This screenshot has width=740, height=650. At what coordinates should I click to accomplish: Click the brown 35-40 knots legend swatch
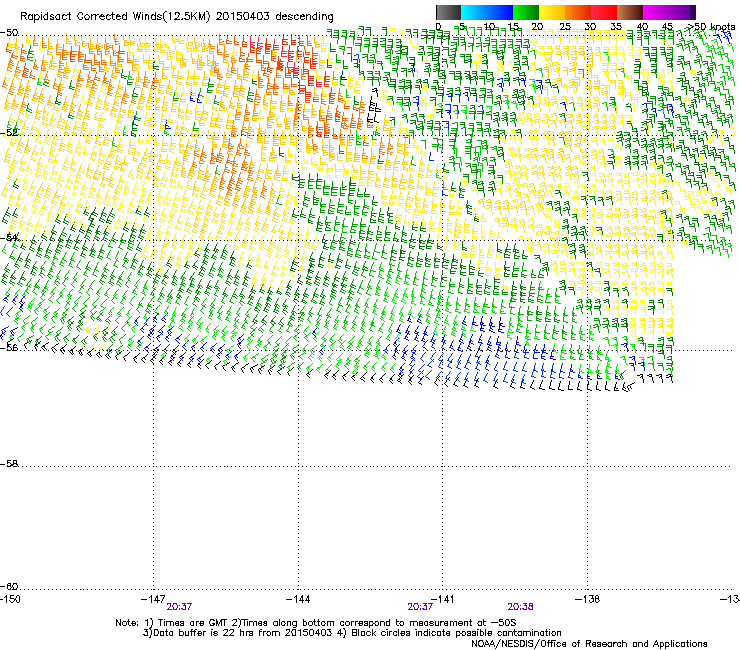click(630, 12)
